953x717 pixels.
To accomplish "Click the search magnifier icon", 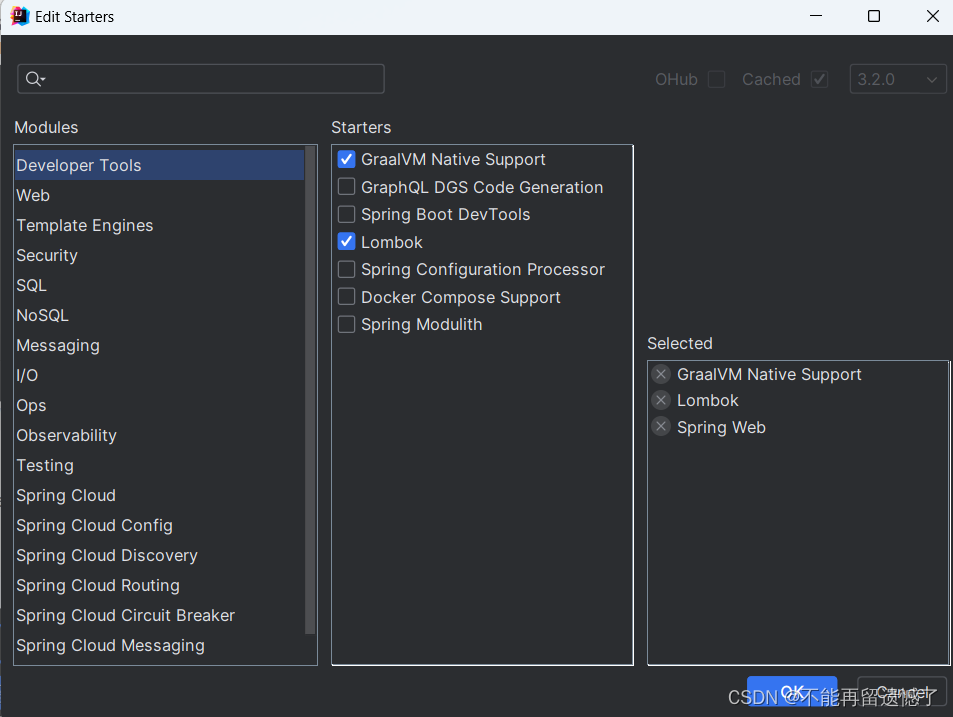I will tap(35, 79).
